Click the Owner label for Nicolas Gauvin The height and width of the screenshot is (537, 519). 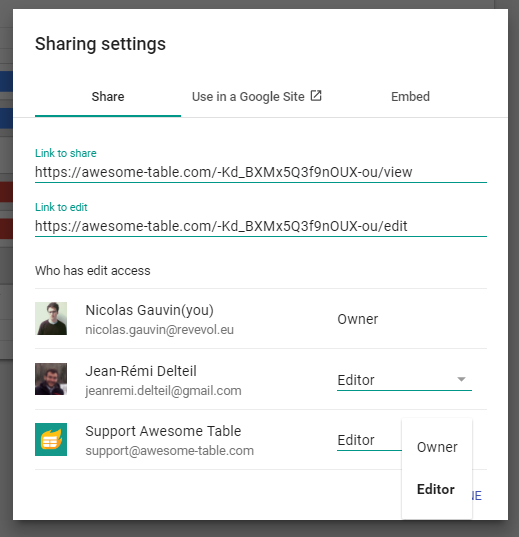click(x=358, y=319)
